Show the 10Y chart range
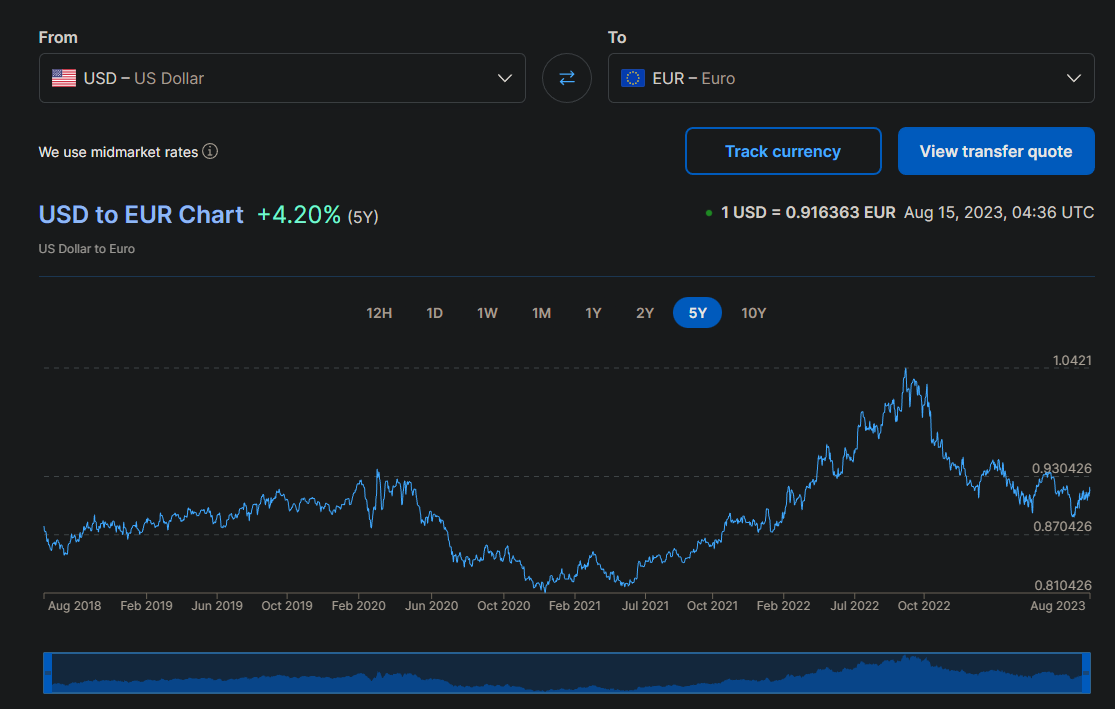Viewport: 1115px width, 709px height. click(x=754, y=313)
